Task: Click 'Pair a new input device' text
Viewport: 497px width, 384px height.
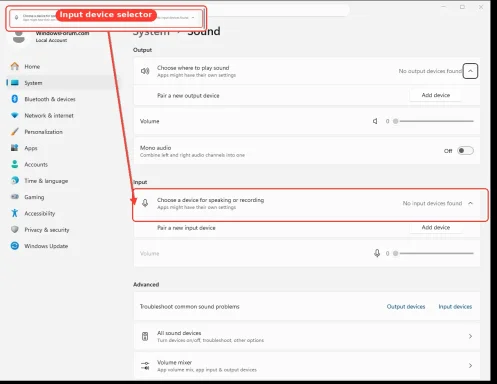Action: click(186, 228)
